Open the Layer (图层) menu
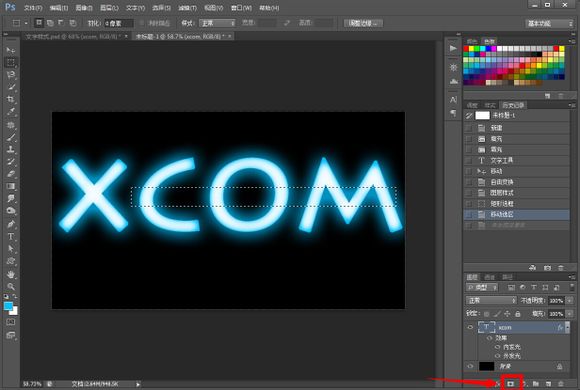580x390 pixels. pyautogui.click(x=109, y=8)
